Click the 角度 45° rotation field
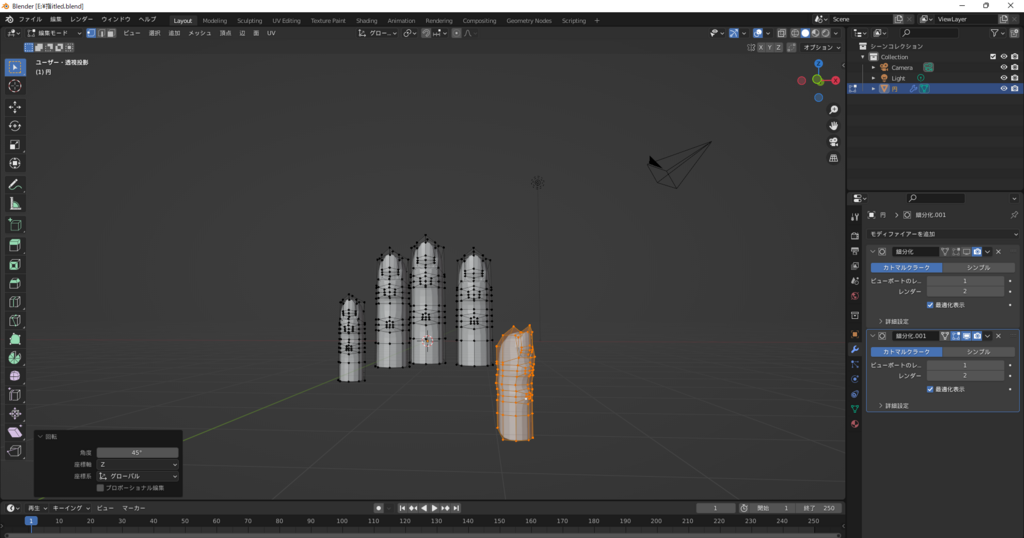The width and height of the screenshot is (1024, 538). [x=137, y=453]
